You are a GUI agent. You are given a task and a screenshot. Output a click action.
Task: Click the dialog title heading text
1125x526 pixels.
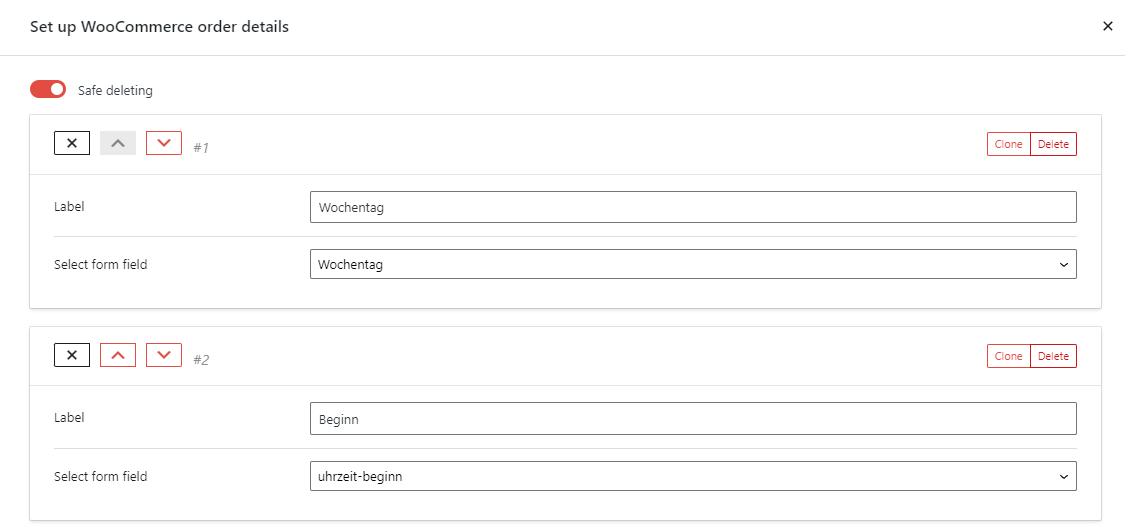[x=159, y=27]
